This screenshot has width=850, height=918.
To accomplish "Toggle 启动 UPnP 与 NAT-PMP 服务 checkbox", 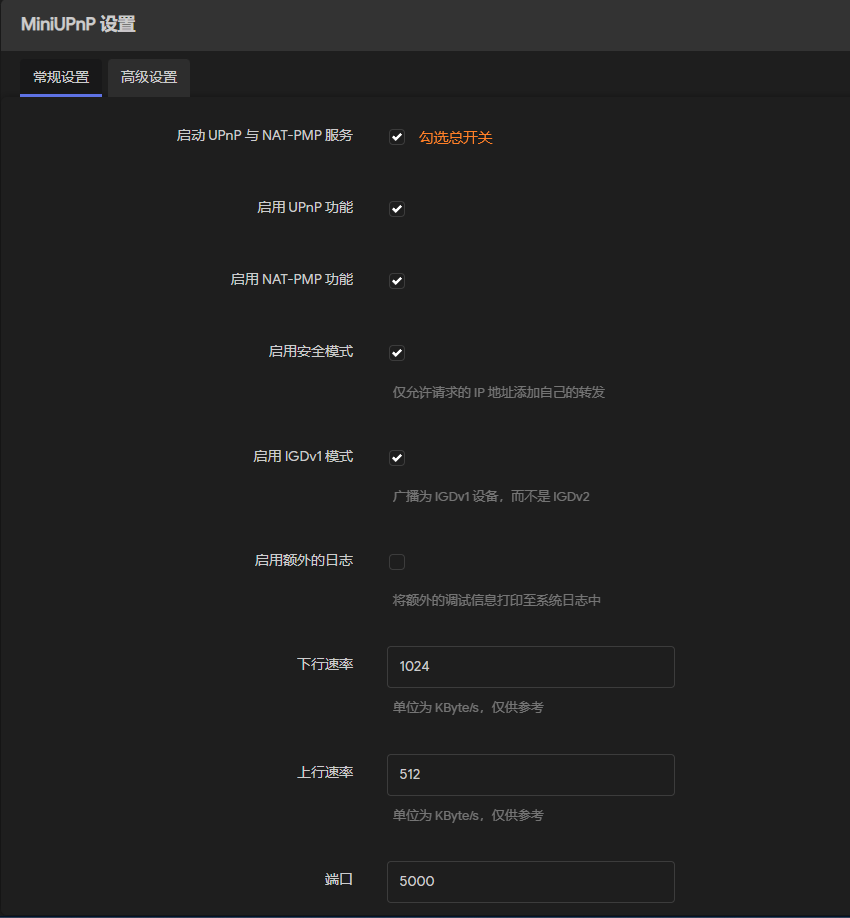I will pyautogui.click(x=397, y=137).
